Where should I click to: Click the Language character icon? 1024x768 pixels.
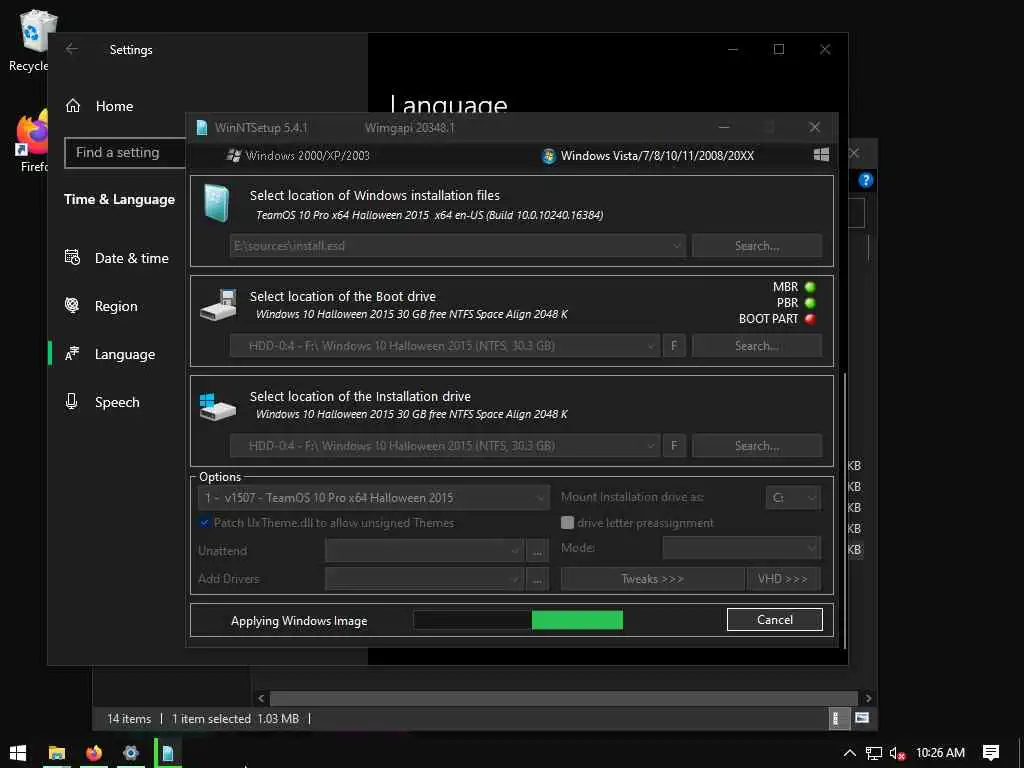click(x=72, y=353)
